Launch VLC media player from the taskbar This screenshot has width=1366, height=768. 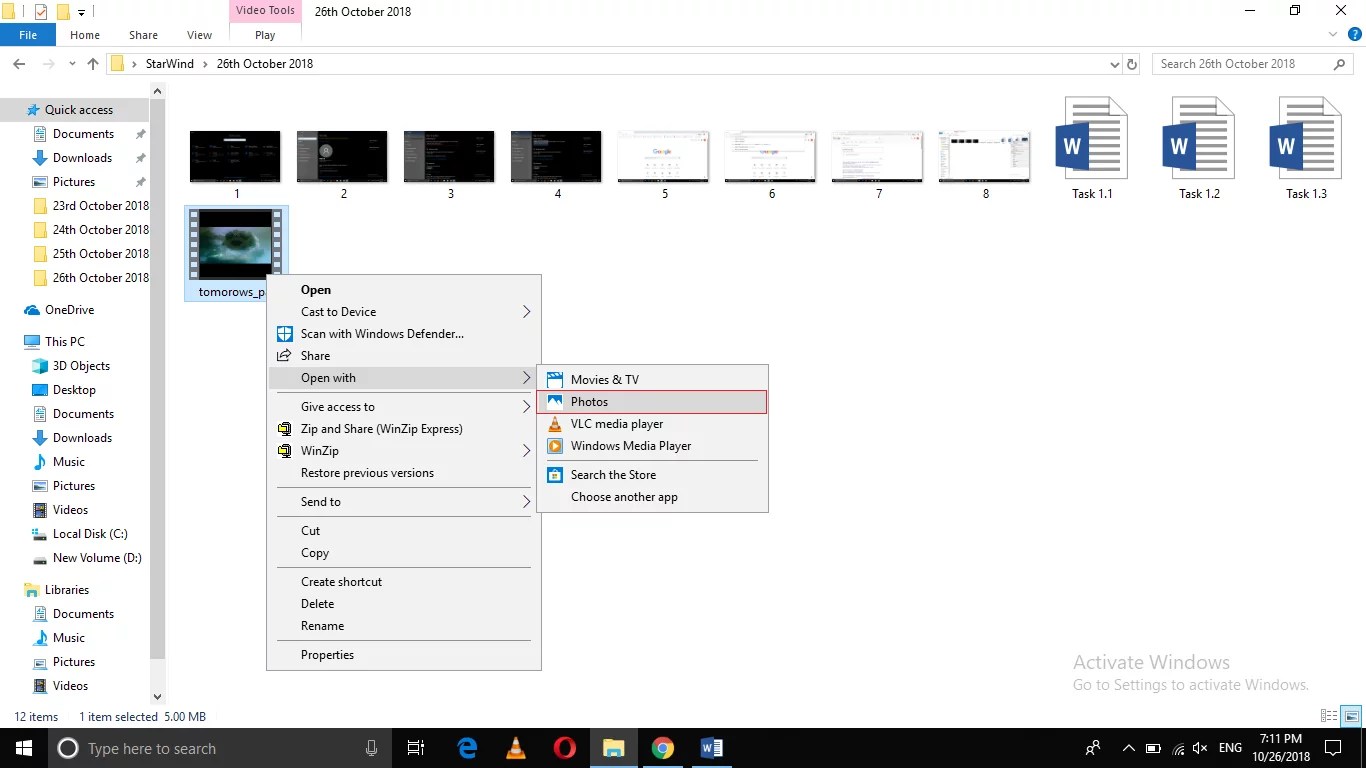coord(514,748)
